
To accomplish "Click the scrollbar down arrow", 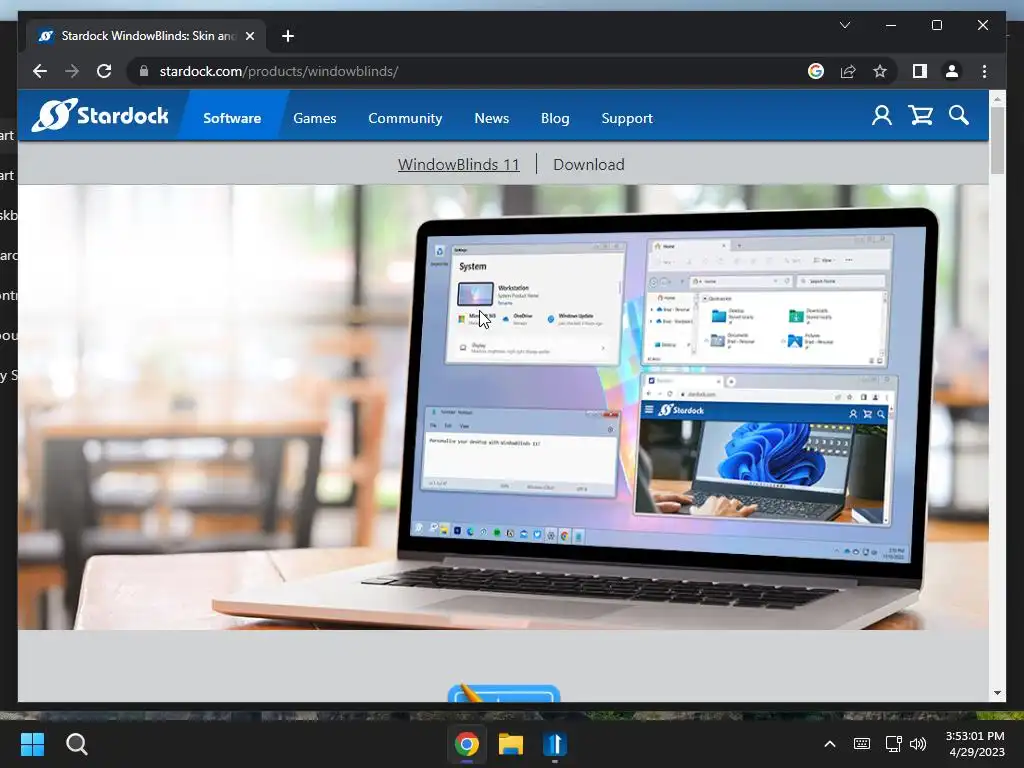I will [997, 693].
